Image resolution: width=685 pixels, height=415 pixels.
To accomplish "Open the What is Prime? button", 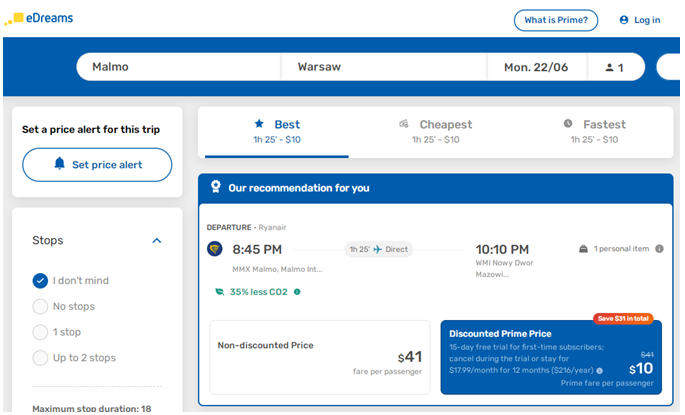I will coord(556,20).
